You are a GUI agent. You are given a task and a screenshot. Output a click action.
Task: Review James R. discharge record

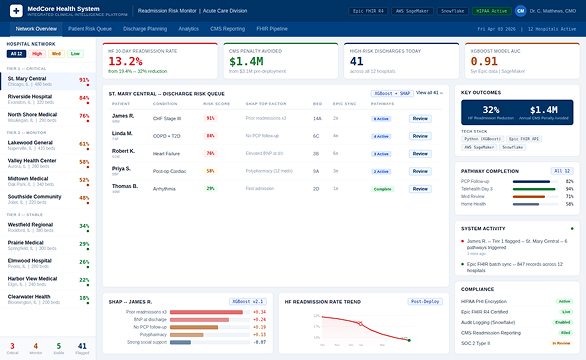(420, 119)
